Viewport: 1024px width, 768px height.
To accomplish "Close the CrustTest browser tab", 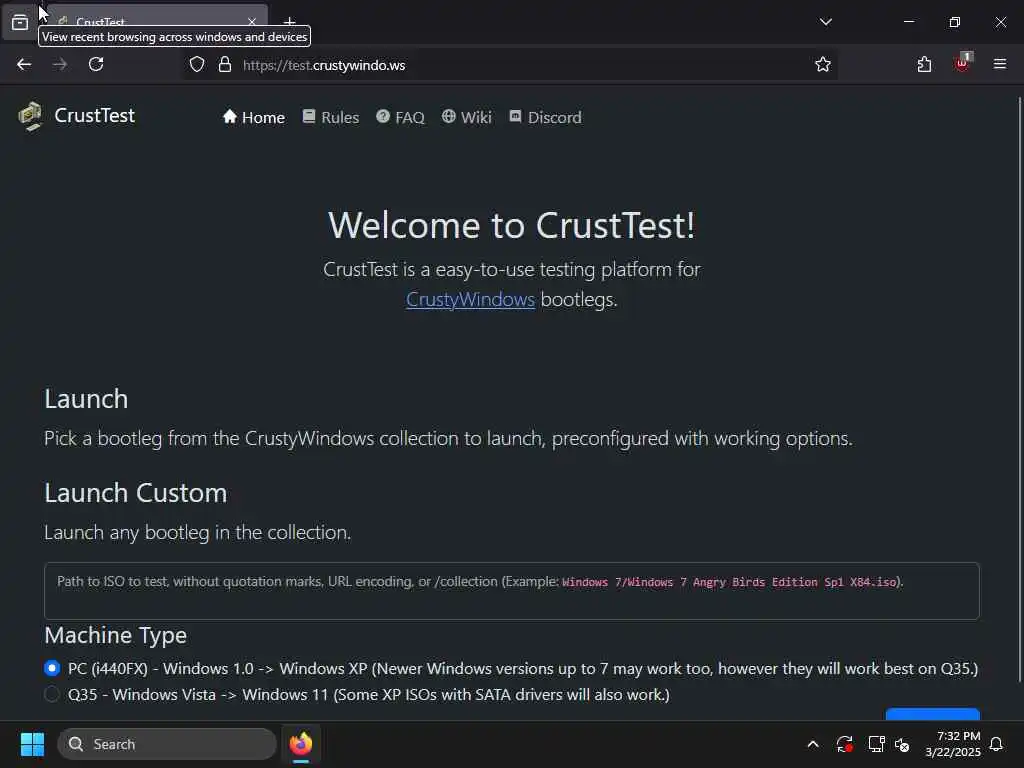I will click(251, 22).
